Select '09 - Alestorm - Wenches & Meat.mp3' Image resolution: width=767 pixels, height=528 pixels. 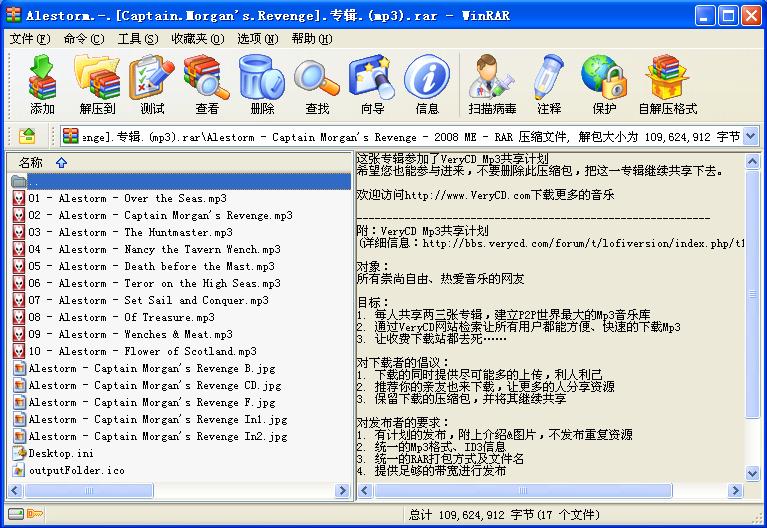(122, 334)
